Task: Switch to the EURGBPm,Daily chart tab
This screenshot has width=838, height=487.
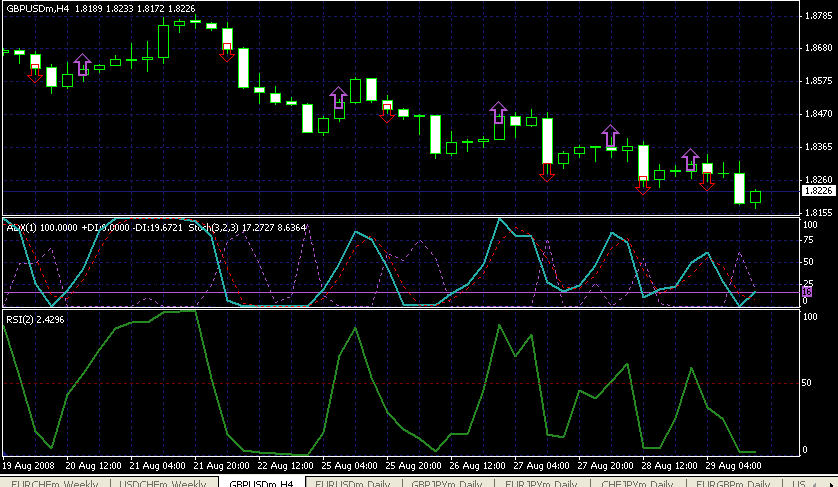Action: pyautogui.click(x=733, y=483)
